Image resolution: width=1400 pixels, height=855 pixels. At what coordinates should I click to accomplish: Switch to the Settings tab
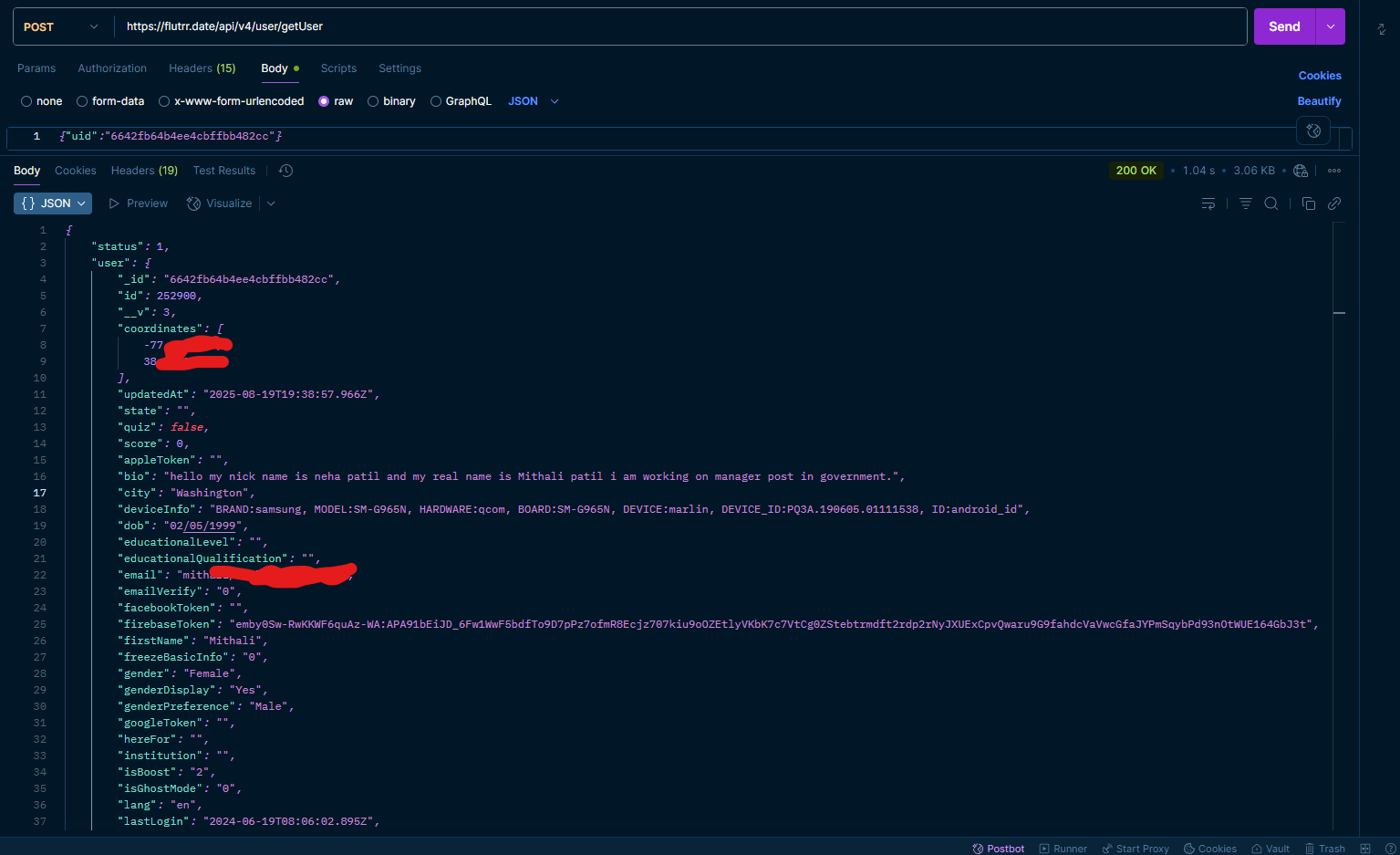(x=399, y=68)
